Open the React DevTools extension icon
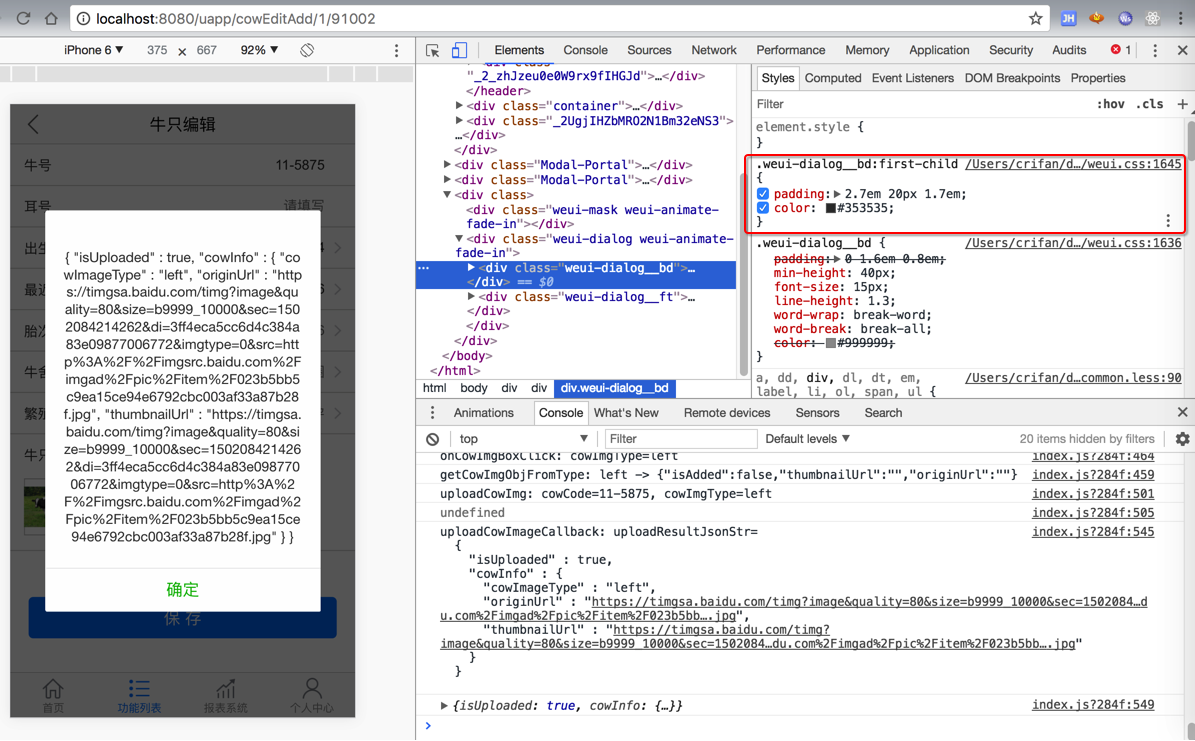 pos(1152,18)
